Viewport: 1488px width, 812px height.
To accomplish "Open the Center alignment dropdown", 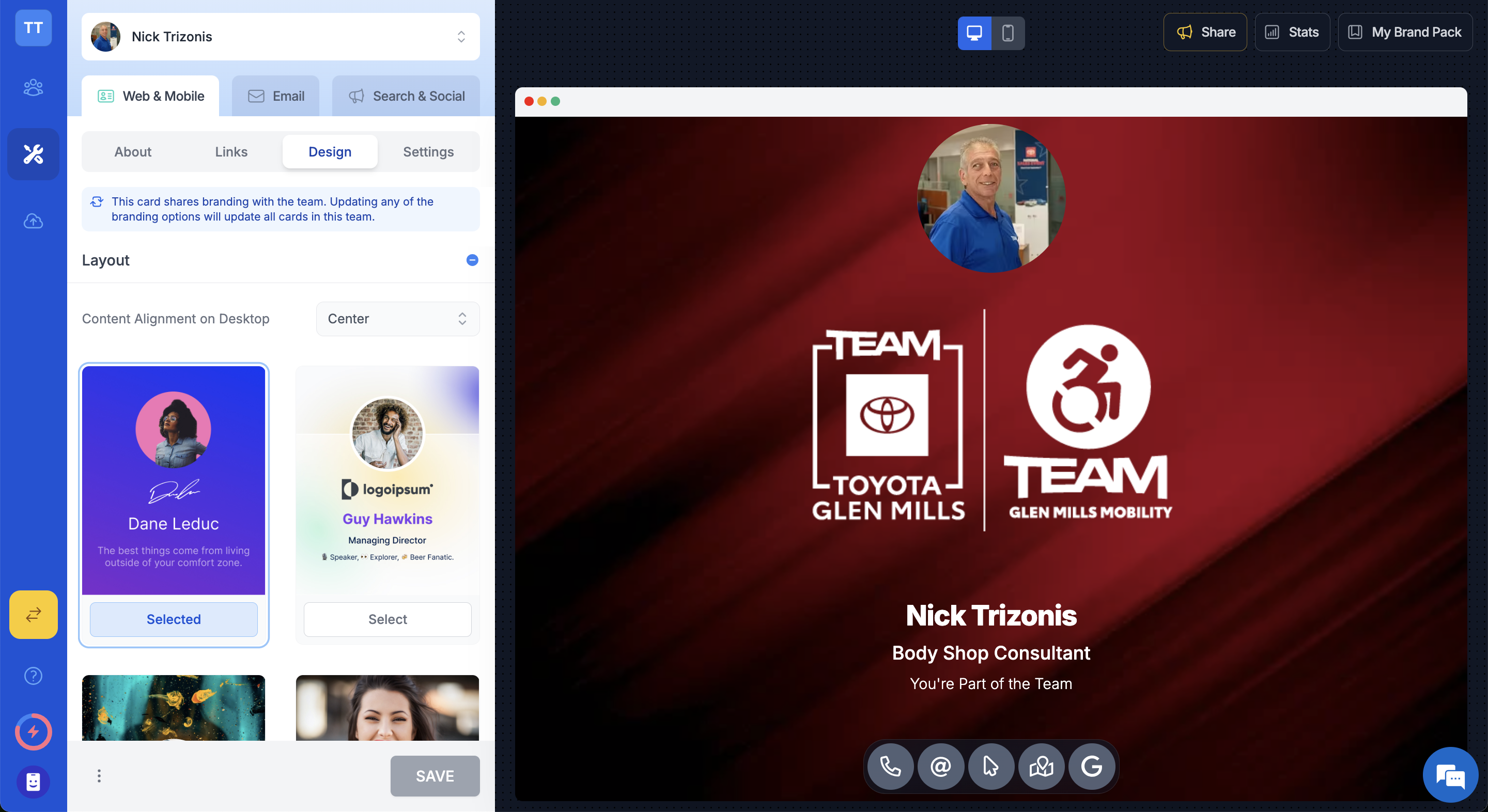I will pyautogui.click(x=397, y=319).
